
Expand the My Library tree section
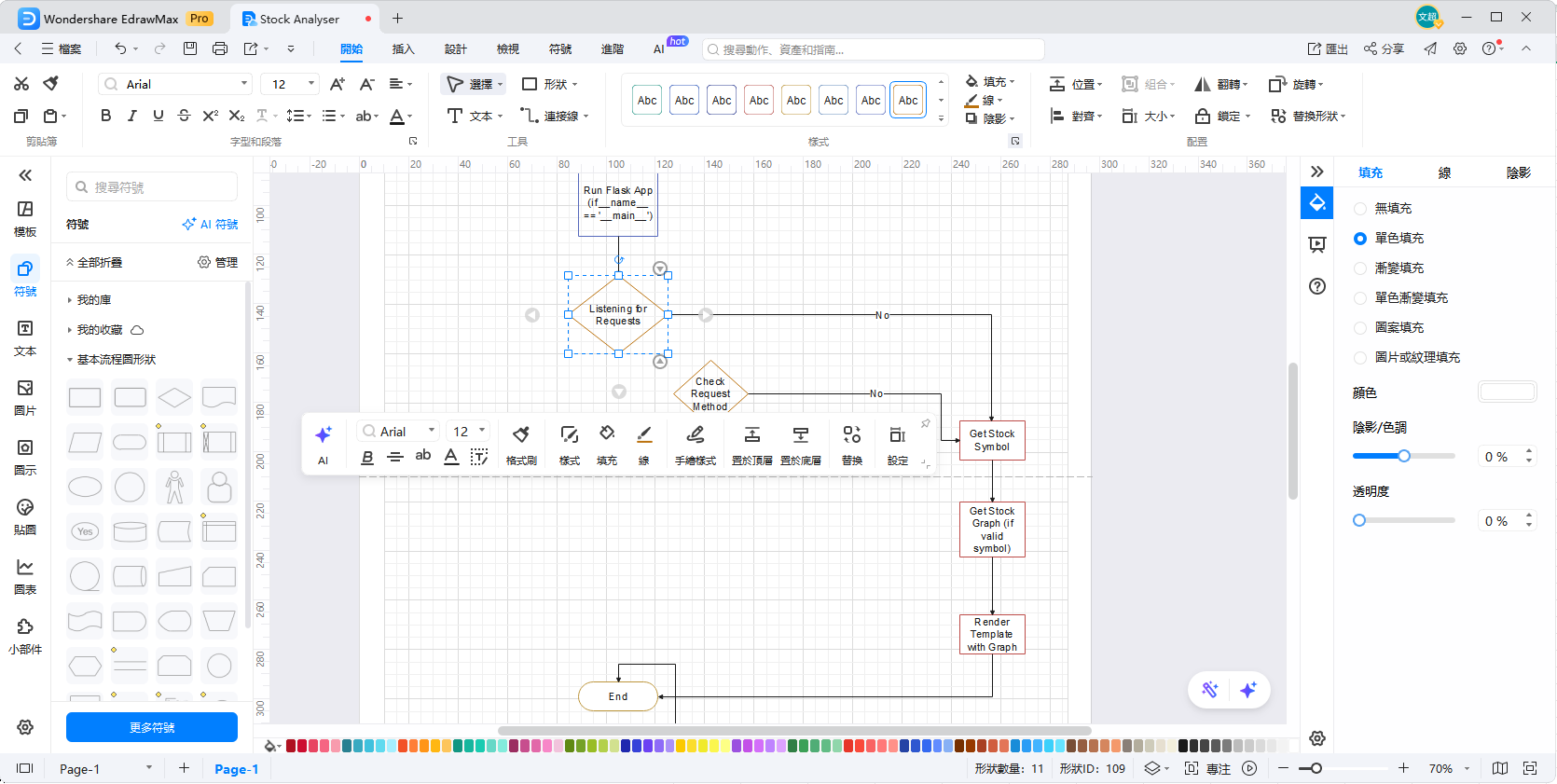point(70,300)
